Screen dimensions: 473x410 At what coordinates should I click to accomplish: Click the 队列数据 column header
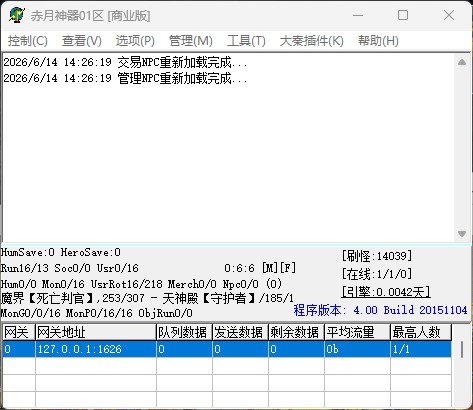[184, 332]
